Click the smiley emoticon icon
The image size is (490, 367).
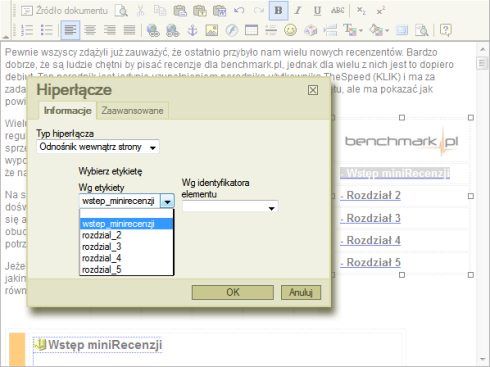tap(291, 30)
